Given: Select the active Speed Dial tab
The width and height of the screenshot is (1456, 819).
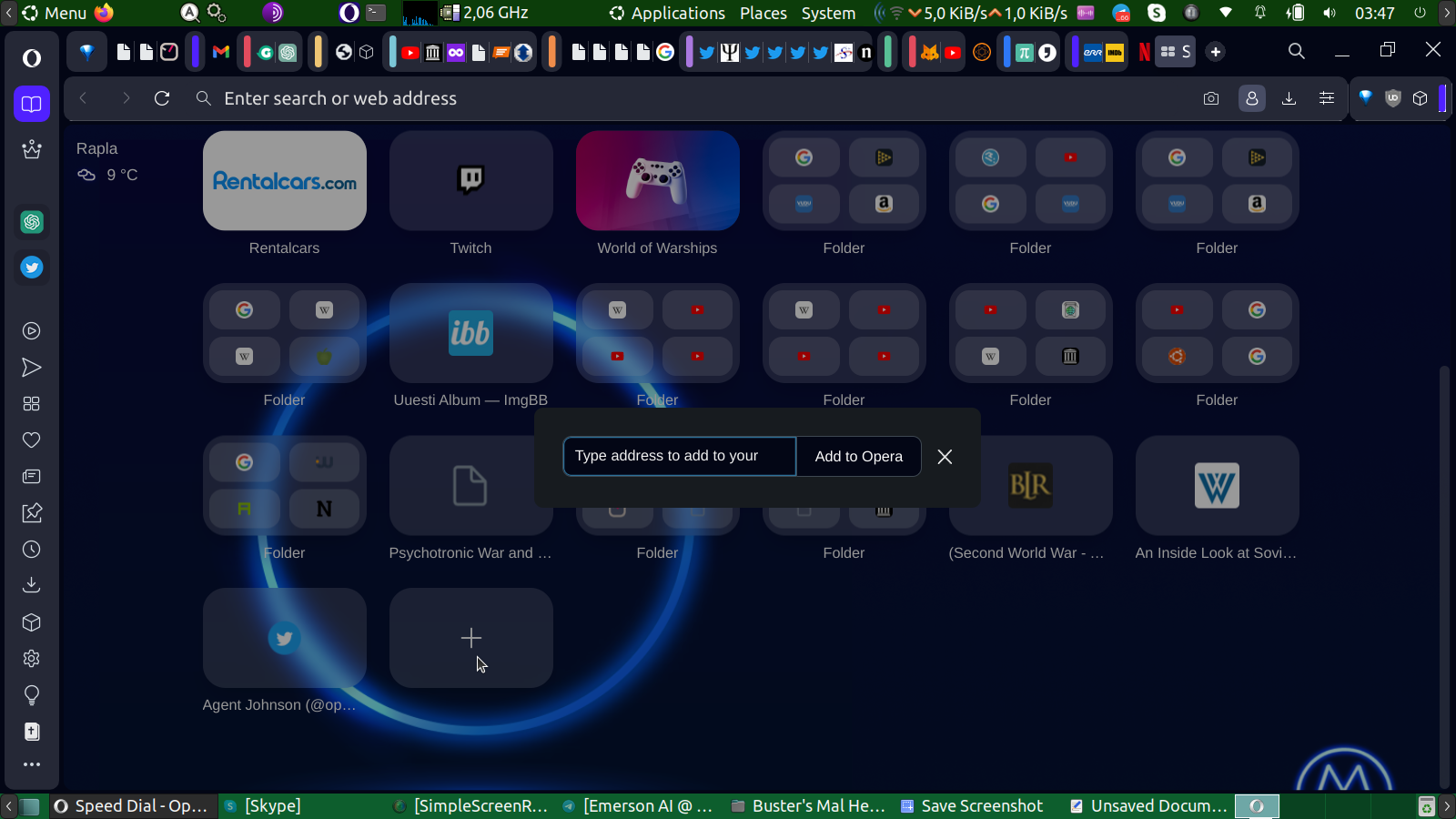Looking at the screenshot, I should [1176, 52].
